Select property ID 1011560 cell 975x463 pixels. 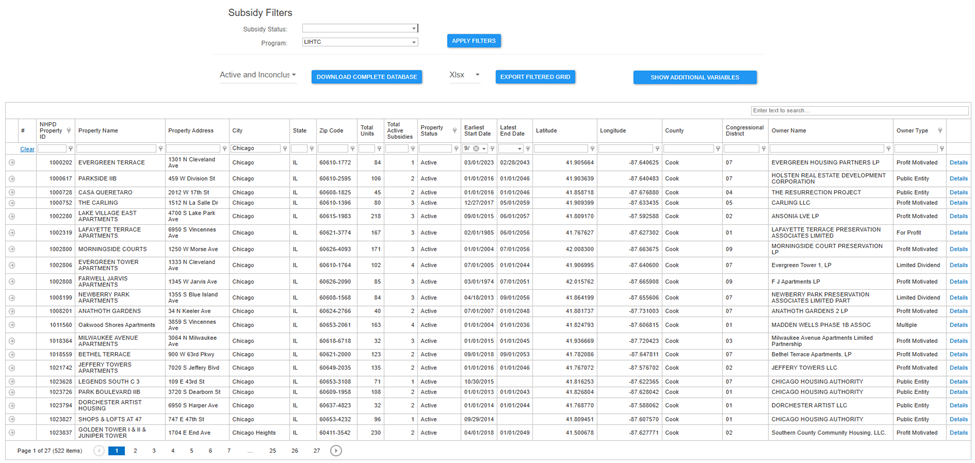(55, 325)
